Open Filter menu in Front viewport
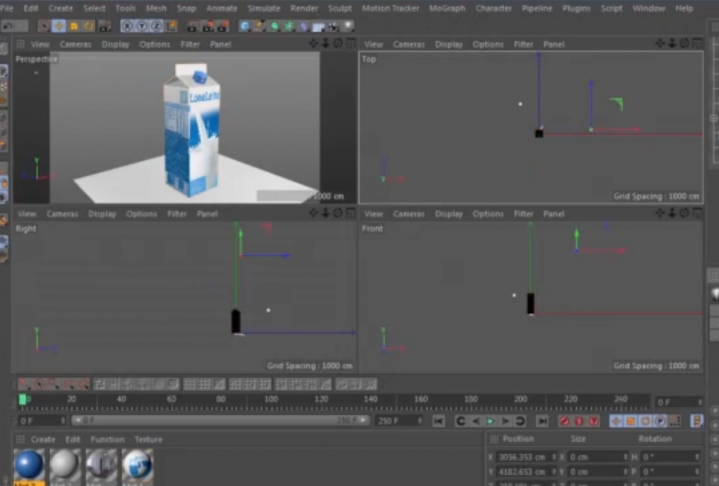 coord(523,214)
